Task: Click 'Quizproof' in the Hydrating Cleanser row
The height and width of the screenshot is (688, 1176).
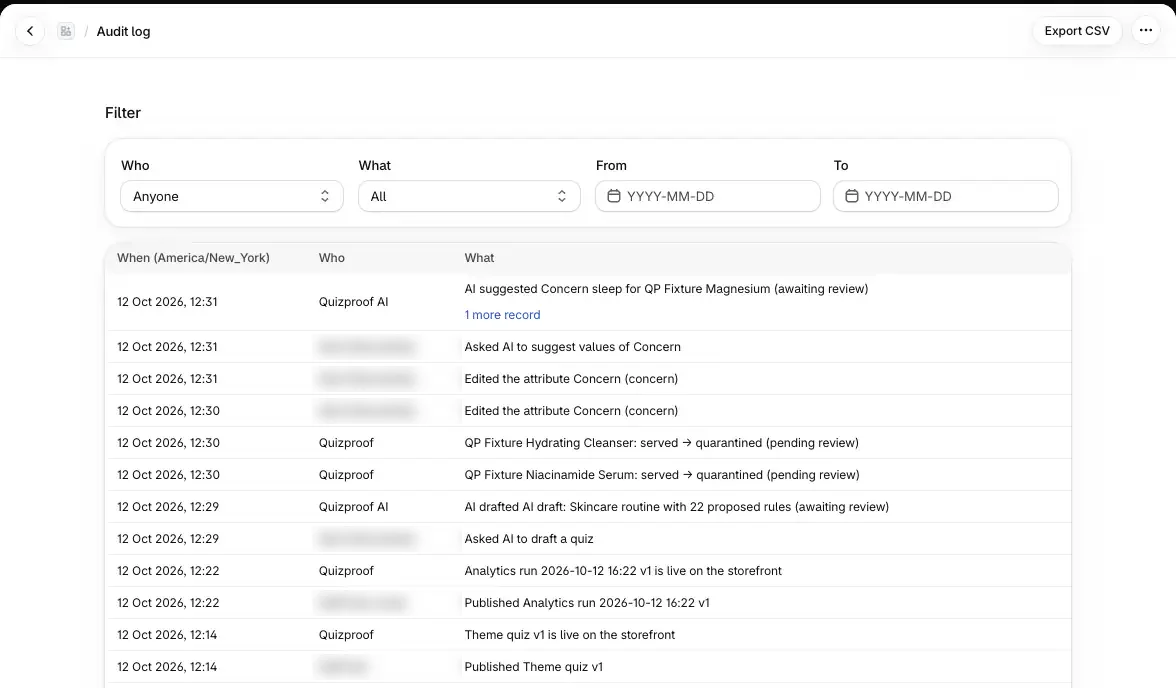Action: click(x=346, y=443)
